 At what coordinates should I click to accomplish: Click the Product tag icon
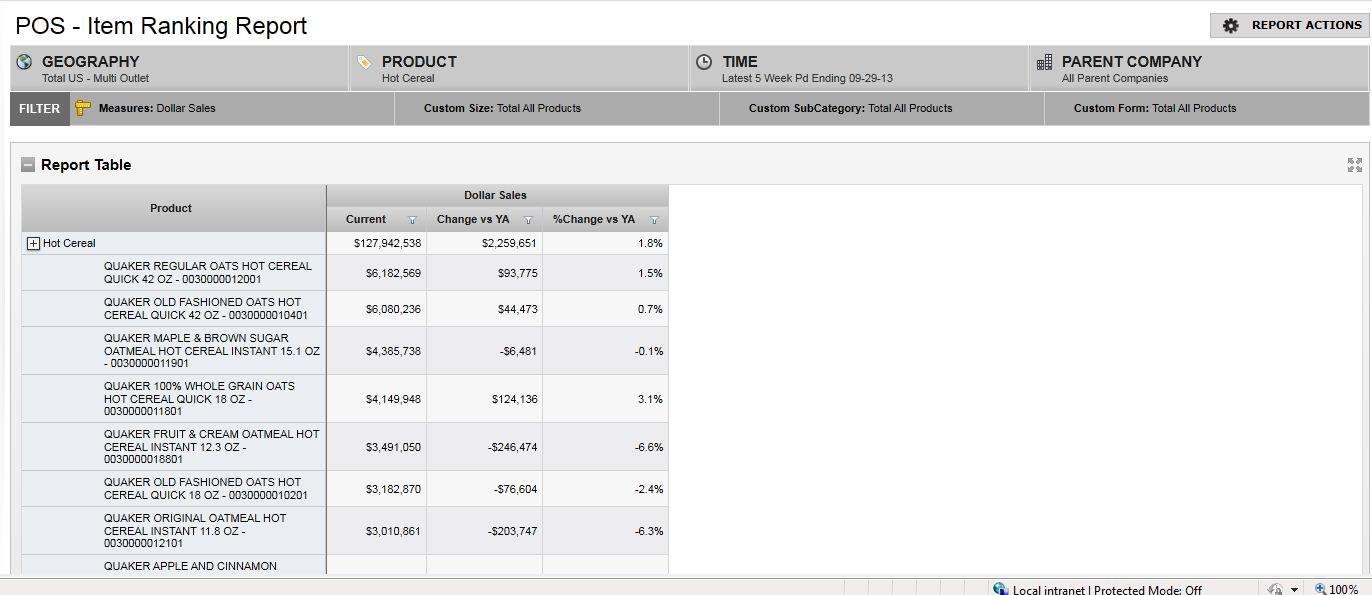click(365, 62)
